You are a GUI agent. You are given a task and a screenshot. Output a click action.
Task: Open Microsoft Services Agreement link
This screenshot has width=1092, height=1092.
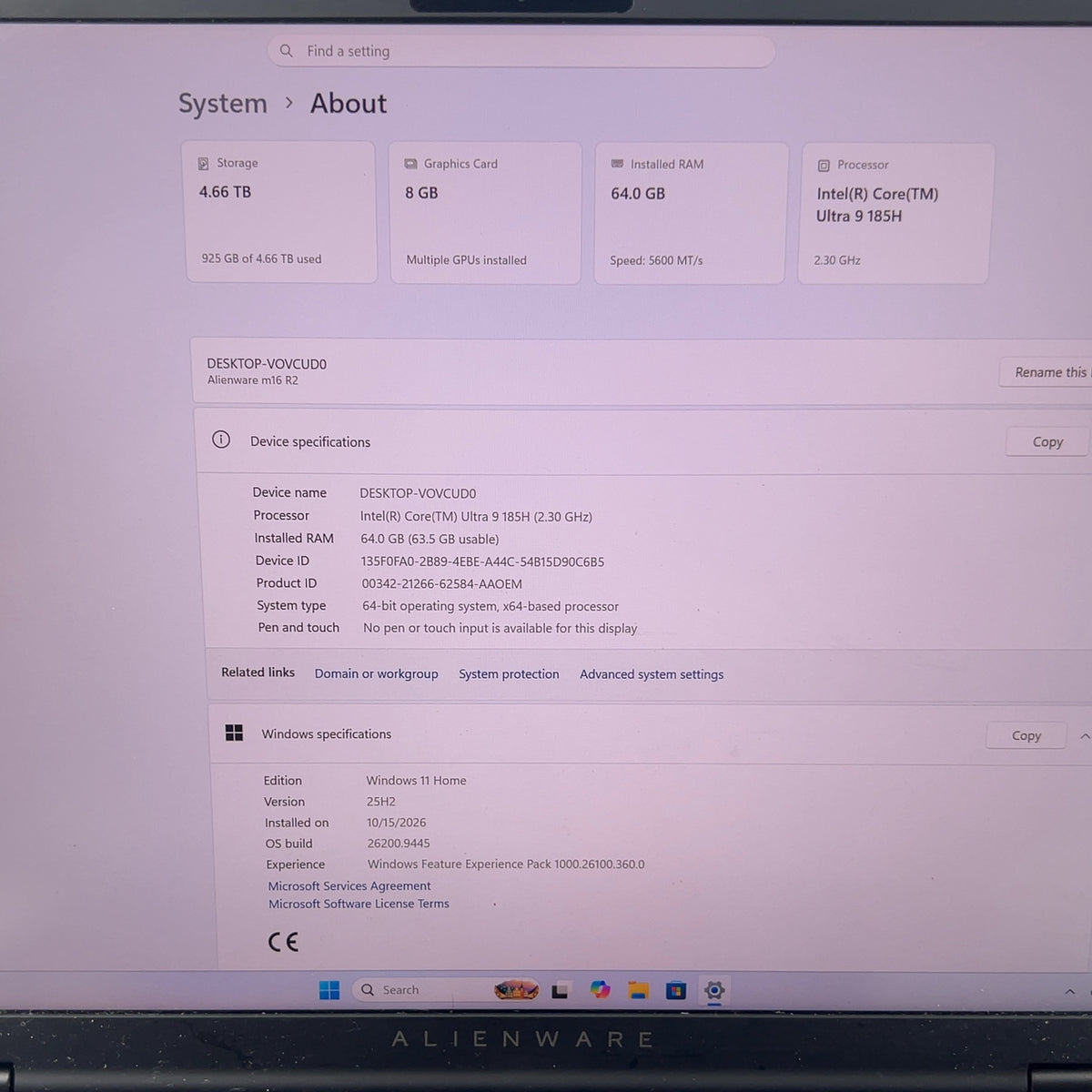click(x=349, y=885)
